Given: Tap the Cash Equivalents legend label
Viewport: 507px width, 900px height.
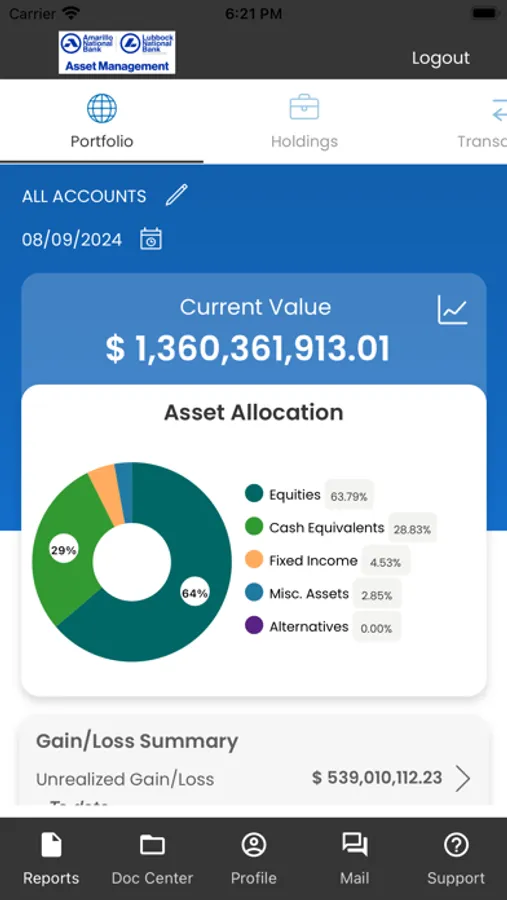Looking at the screenshot, I should point(327,528).
